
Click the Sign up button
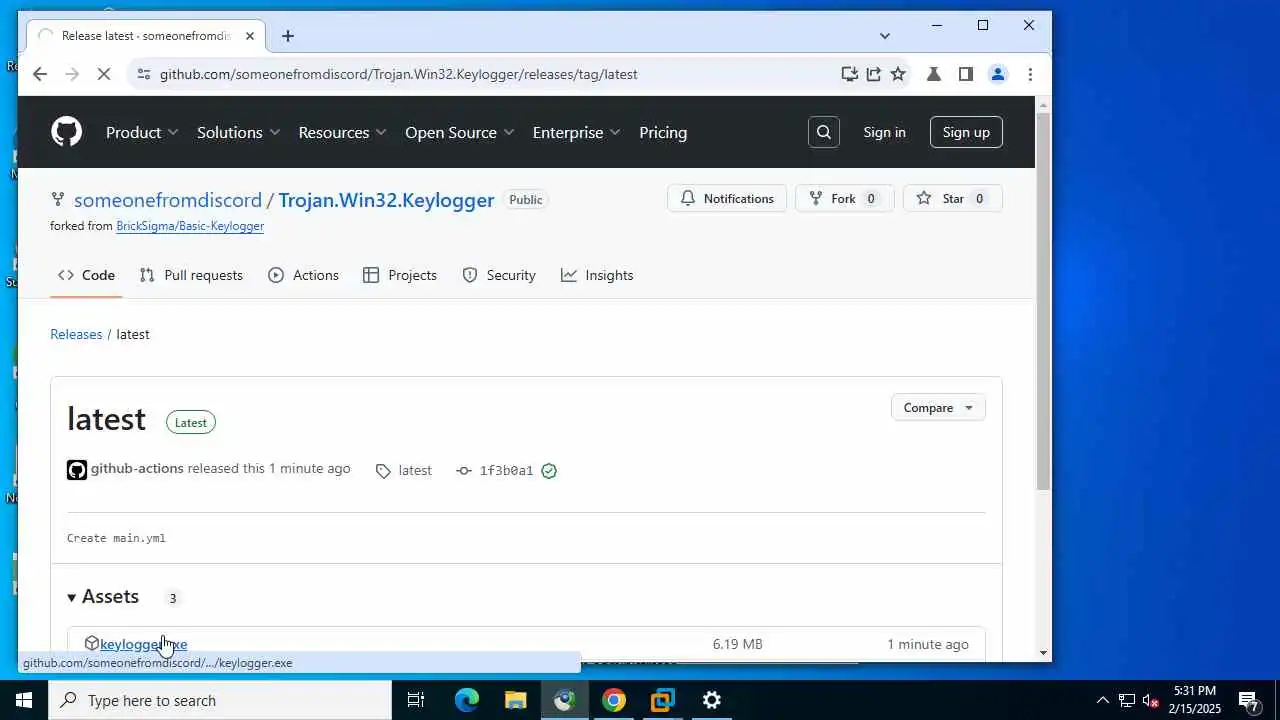click(966, 132)
